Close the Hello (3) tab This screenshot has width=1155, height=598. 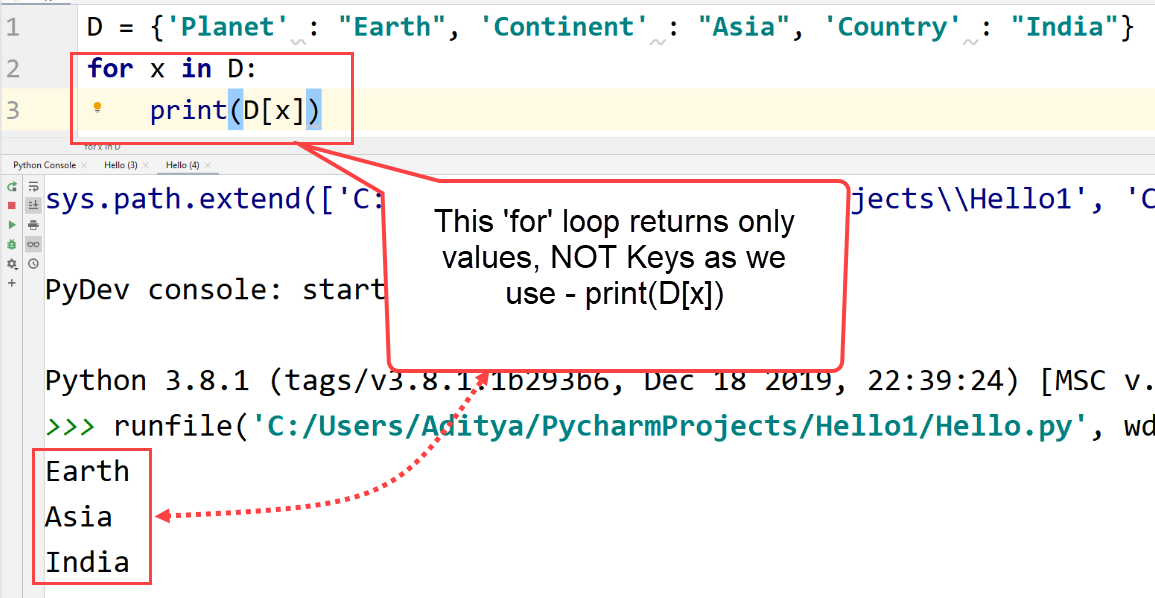tap(146, 165)
